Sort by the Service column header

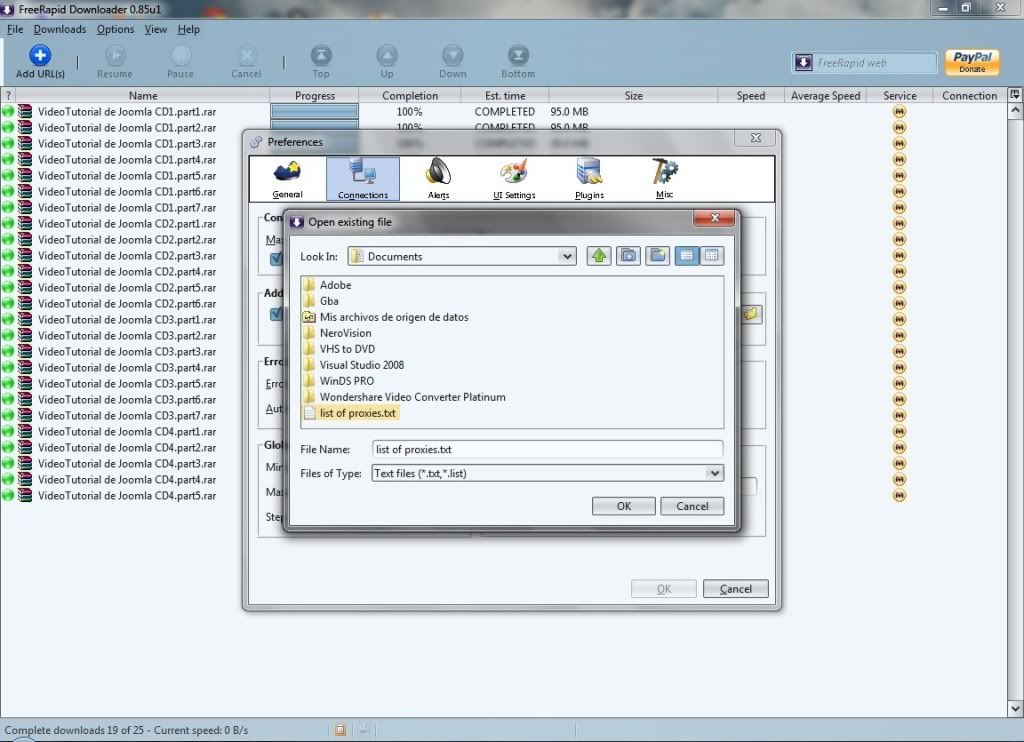pos(899,95)
